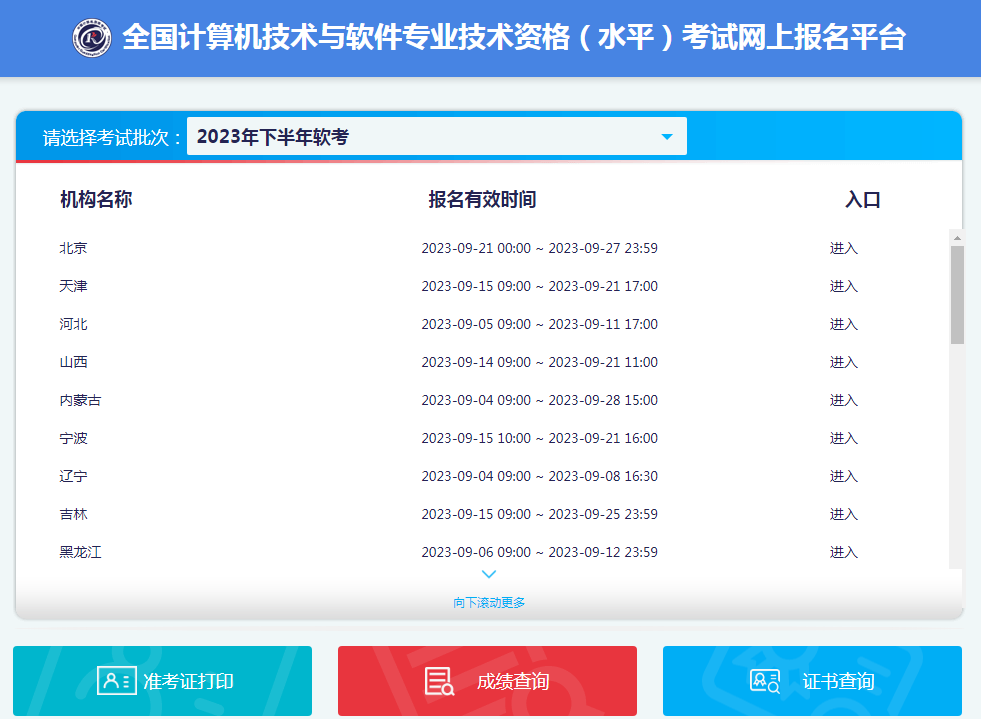
Task: Click the dropdown arrow for exam batch selection
Action: (667, 135)
